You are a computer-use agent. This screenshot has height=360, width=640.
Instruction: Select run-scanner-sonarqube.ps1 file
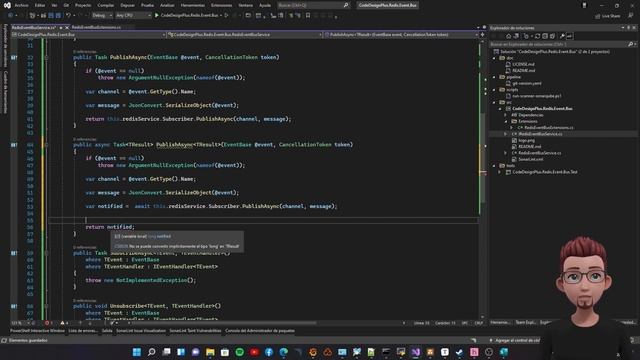tap(536, 96)
